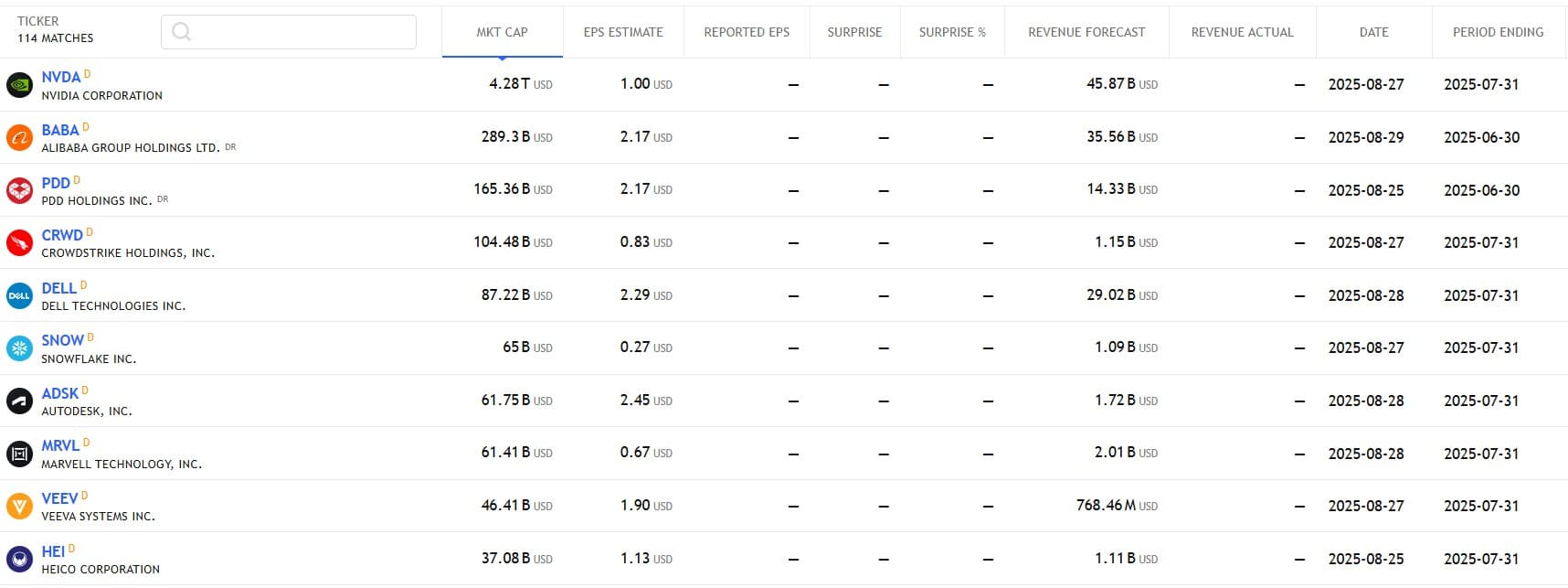Click the Alibaba company logo icon

click(x=19, y=138)
